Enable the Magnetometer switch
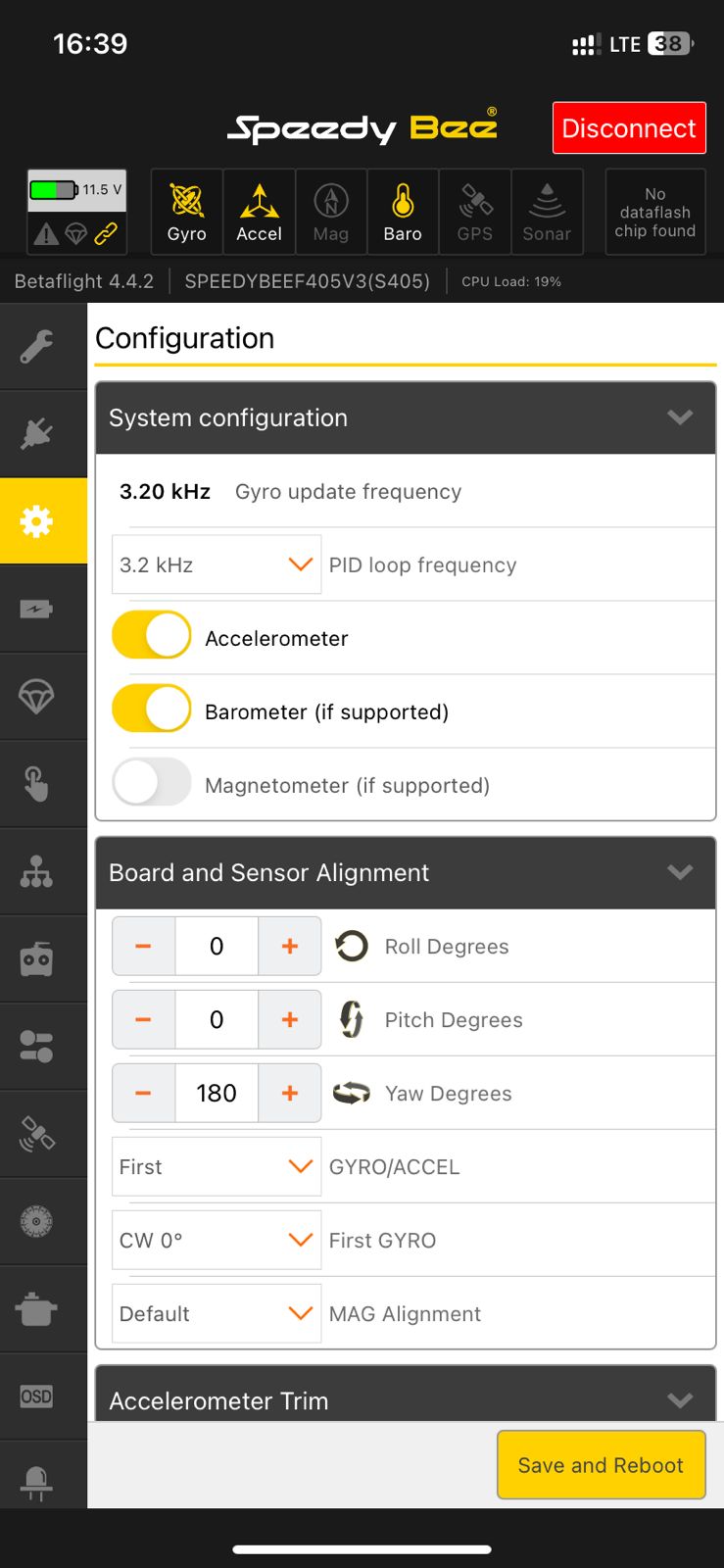724x1568 pixels. click(x=152, y=782)
